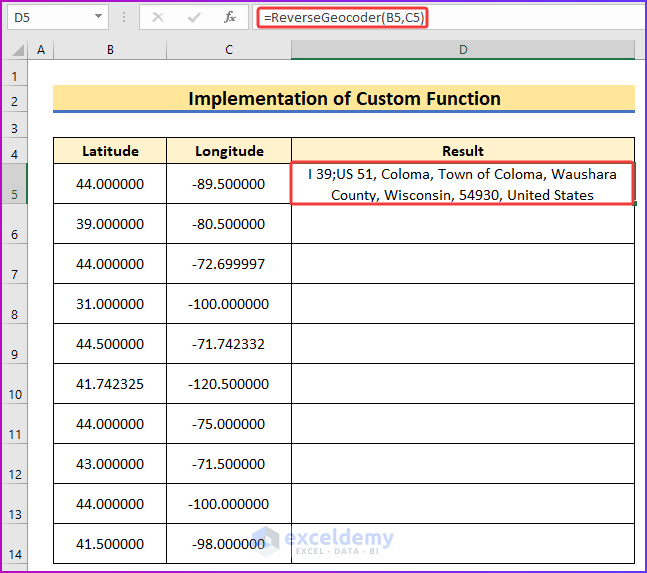Select longitude cell -120.500000

pyautogui.click(x=229, y=384)
